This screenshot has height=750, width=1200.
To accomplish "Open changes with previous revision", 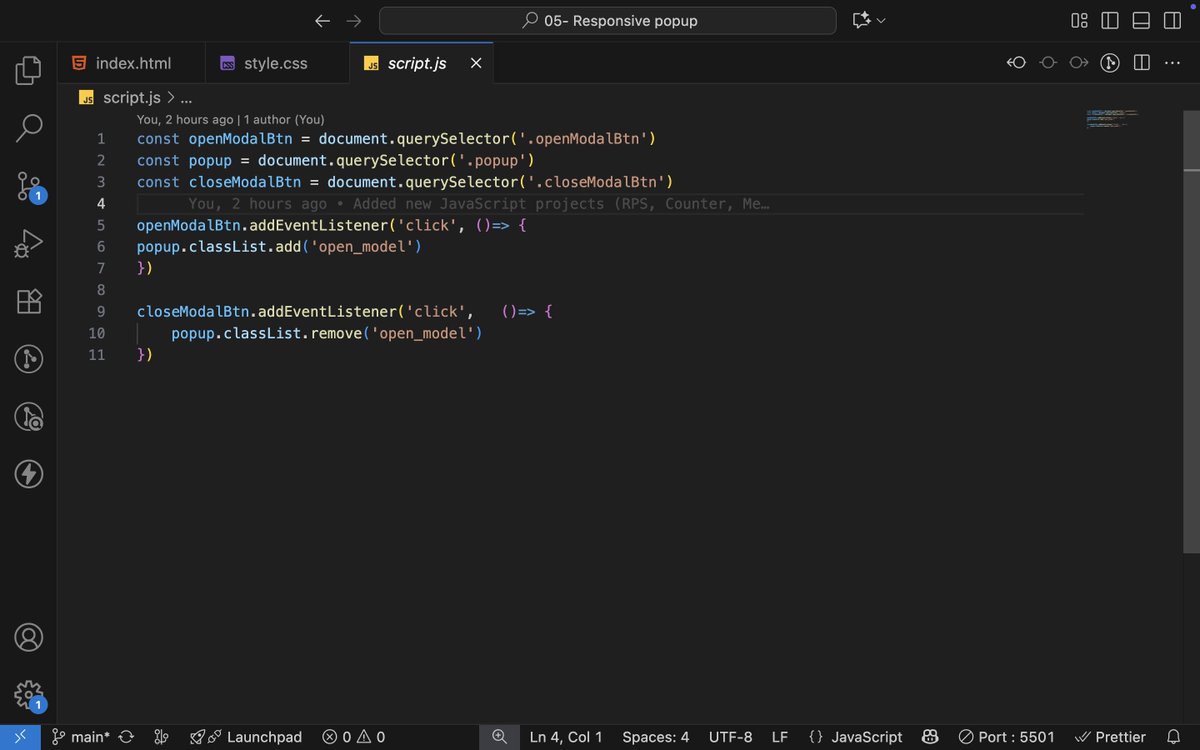I will (x=1016, y=63).
